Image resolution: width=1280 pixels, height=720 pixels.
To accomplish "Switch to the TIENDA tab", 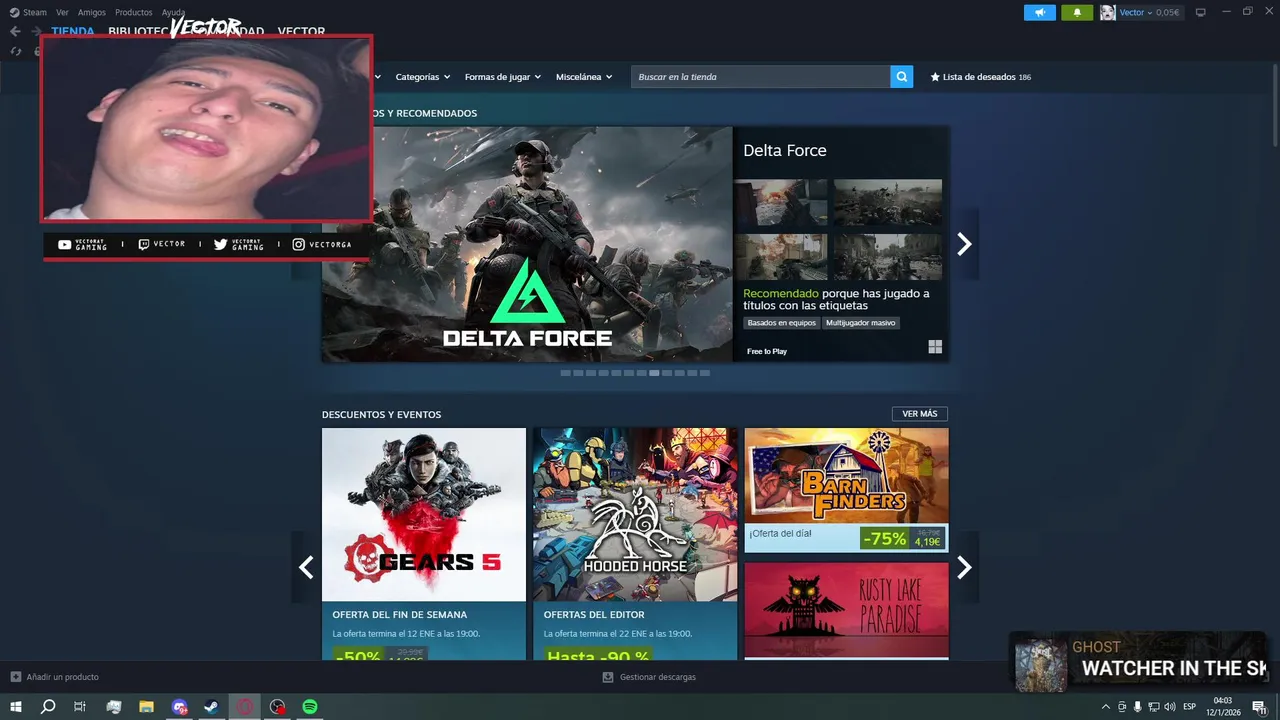I will (73, 31).
